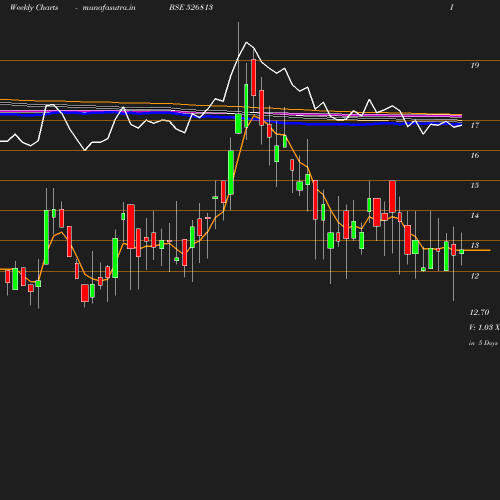Click the price axis label 19

(475, 65)
